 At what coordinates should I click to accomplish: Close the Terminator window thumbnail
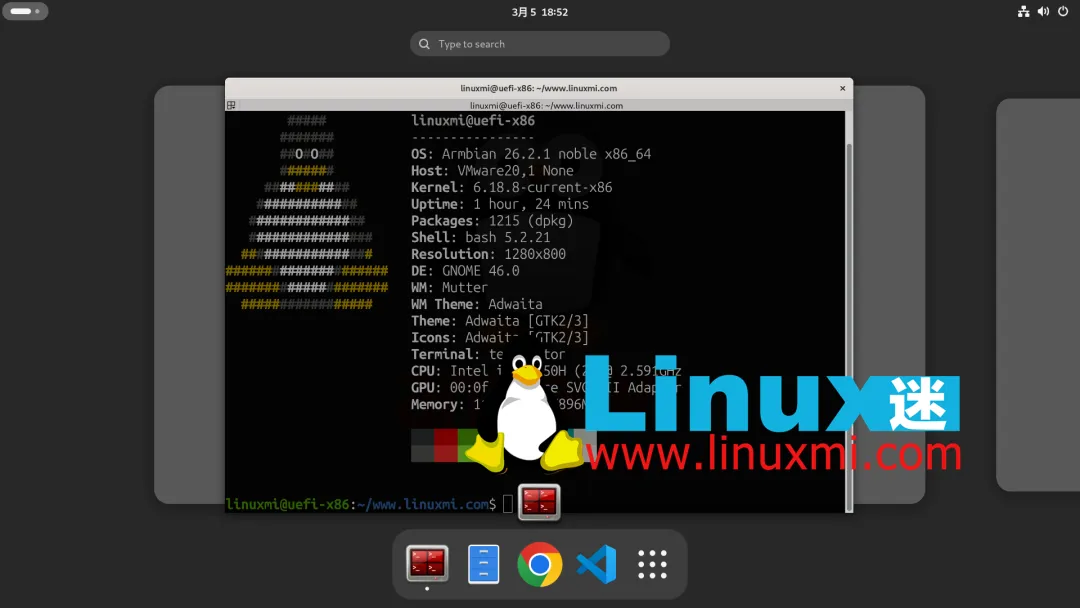pos(842,88)
